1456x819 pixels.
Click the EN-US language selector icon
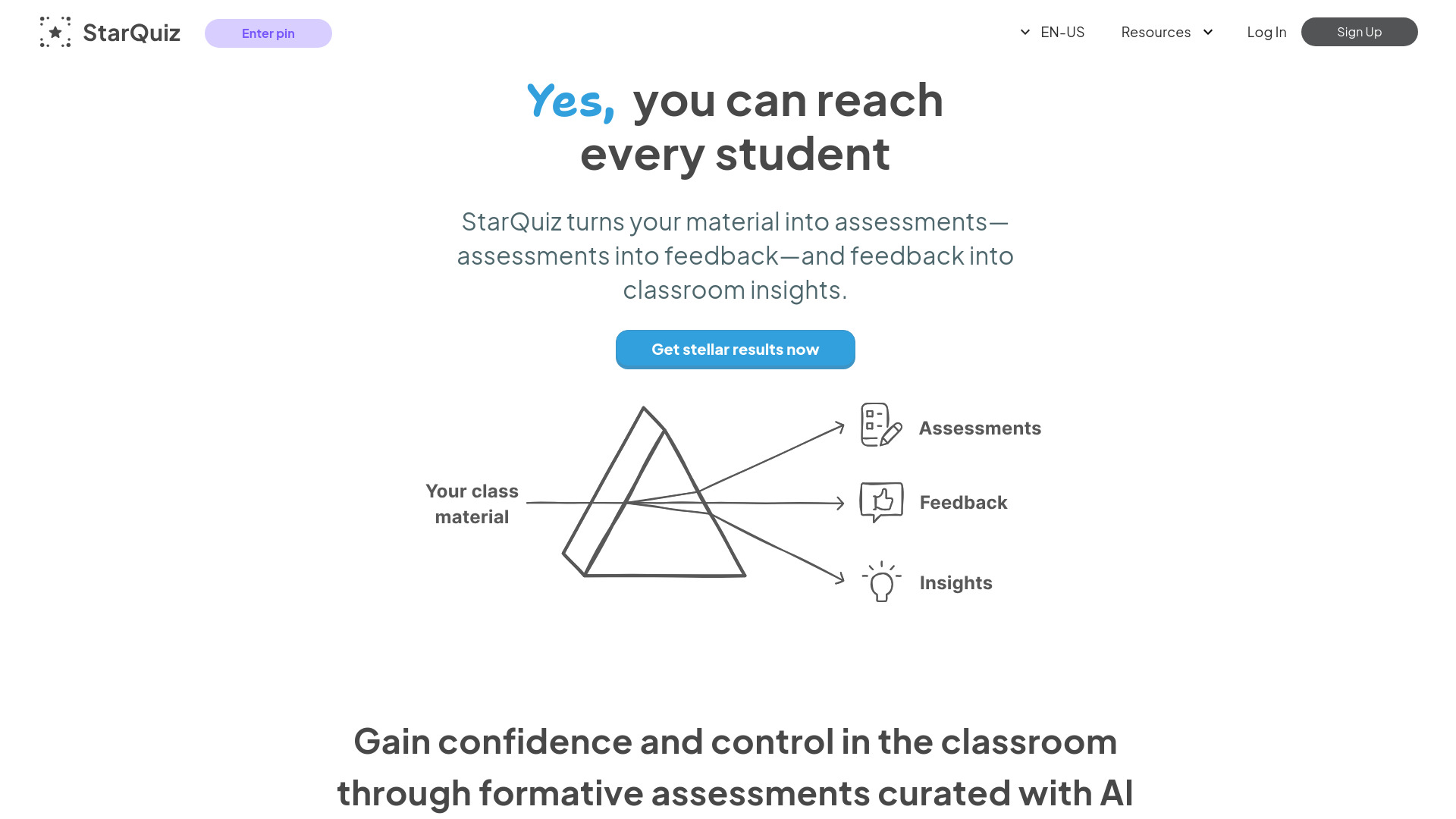point(1025,32)
